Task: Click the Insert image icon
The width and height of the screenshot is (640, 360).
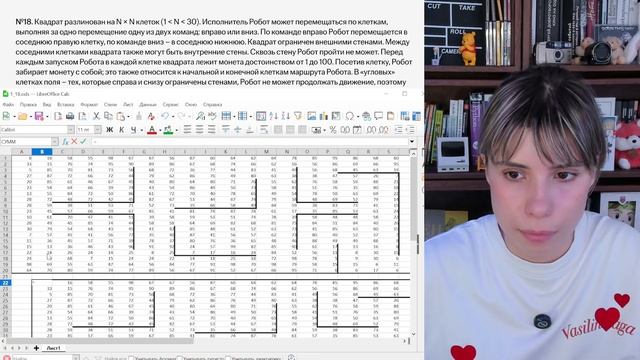Action: [x=311, y=116]
